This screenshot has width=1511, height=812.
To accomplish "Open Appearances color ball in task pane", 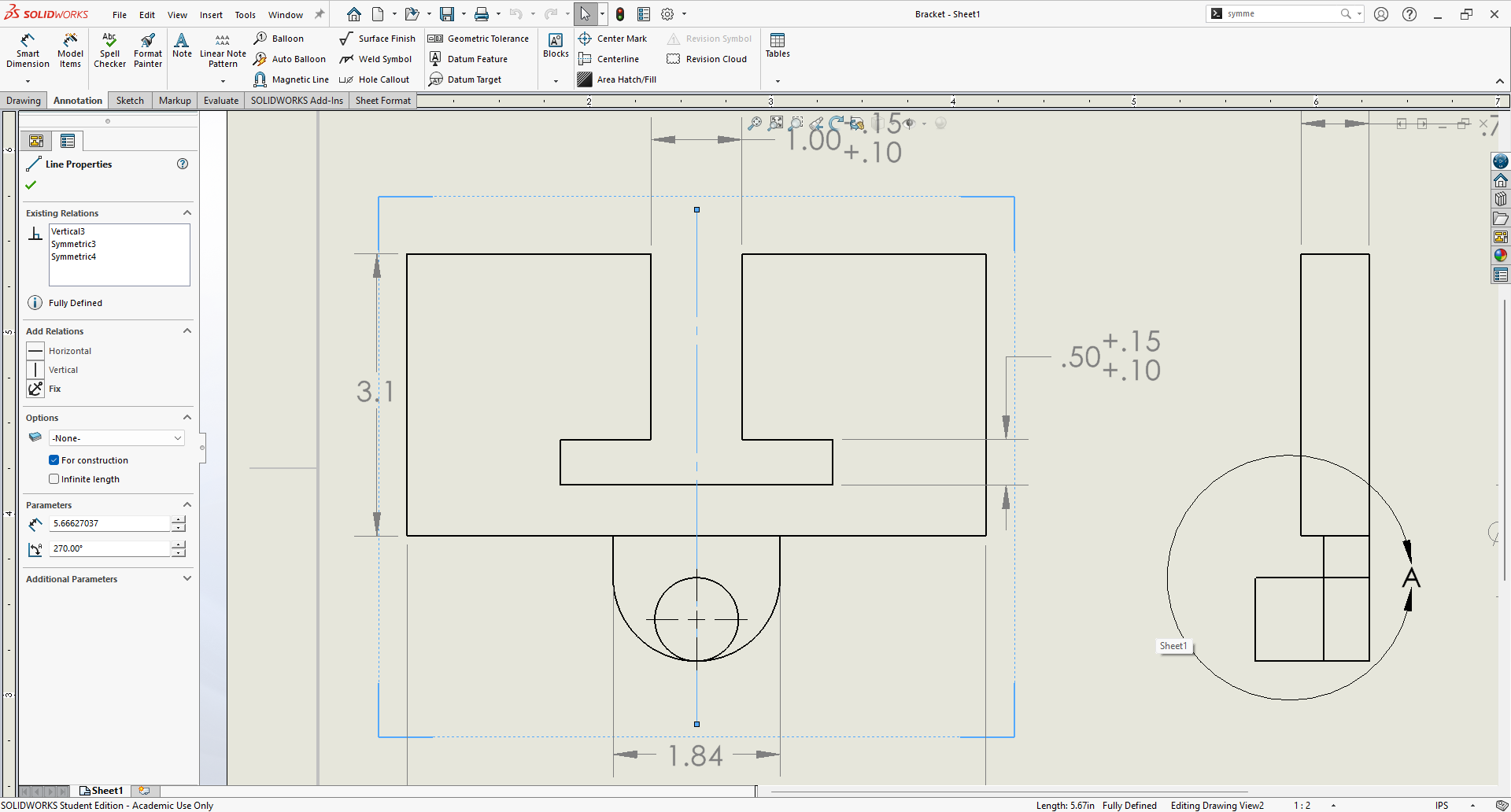I will [1501, 255].
